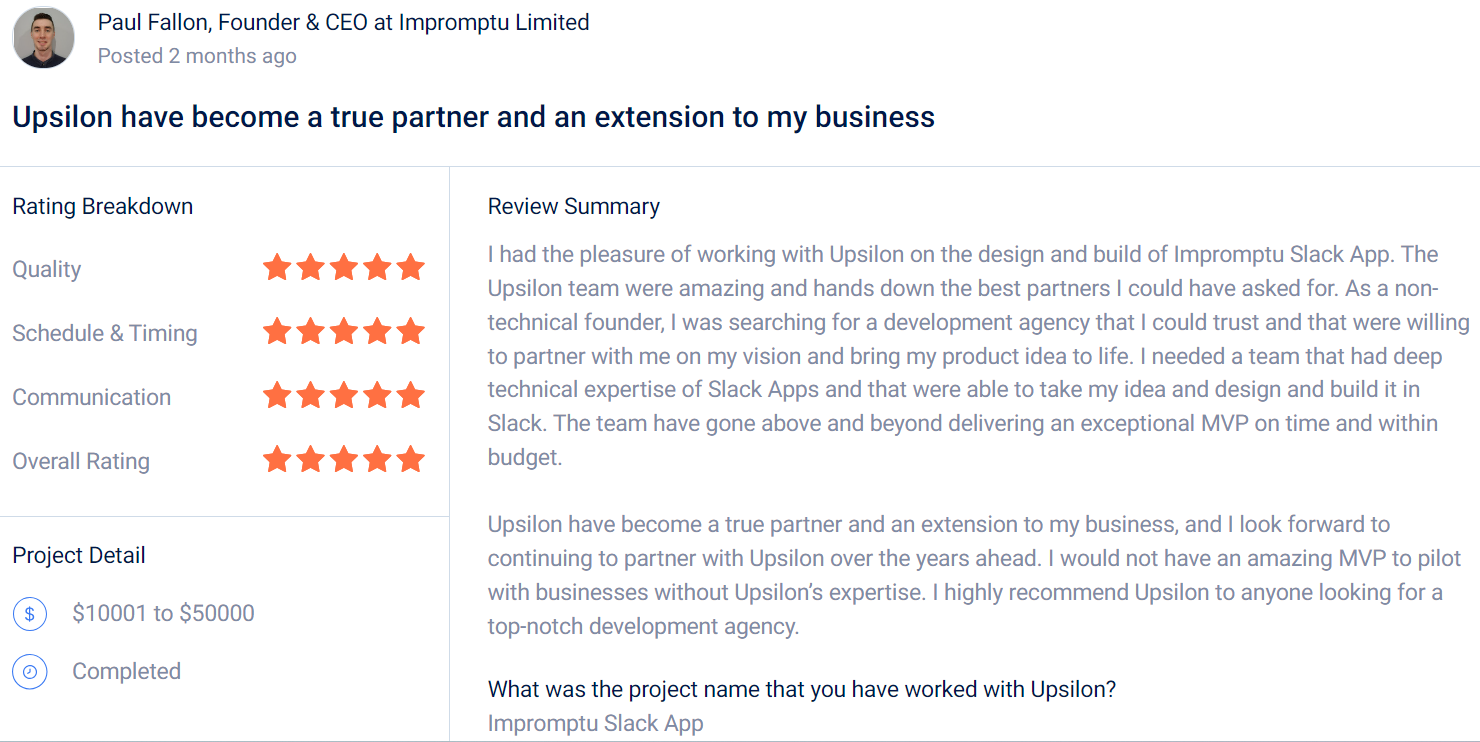The height and width of the screenshot is (742, 1480).
Task: Select third star of Schedule & Timing
Action: [x=344, y=332]
